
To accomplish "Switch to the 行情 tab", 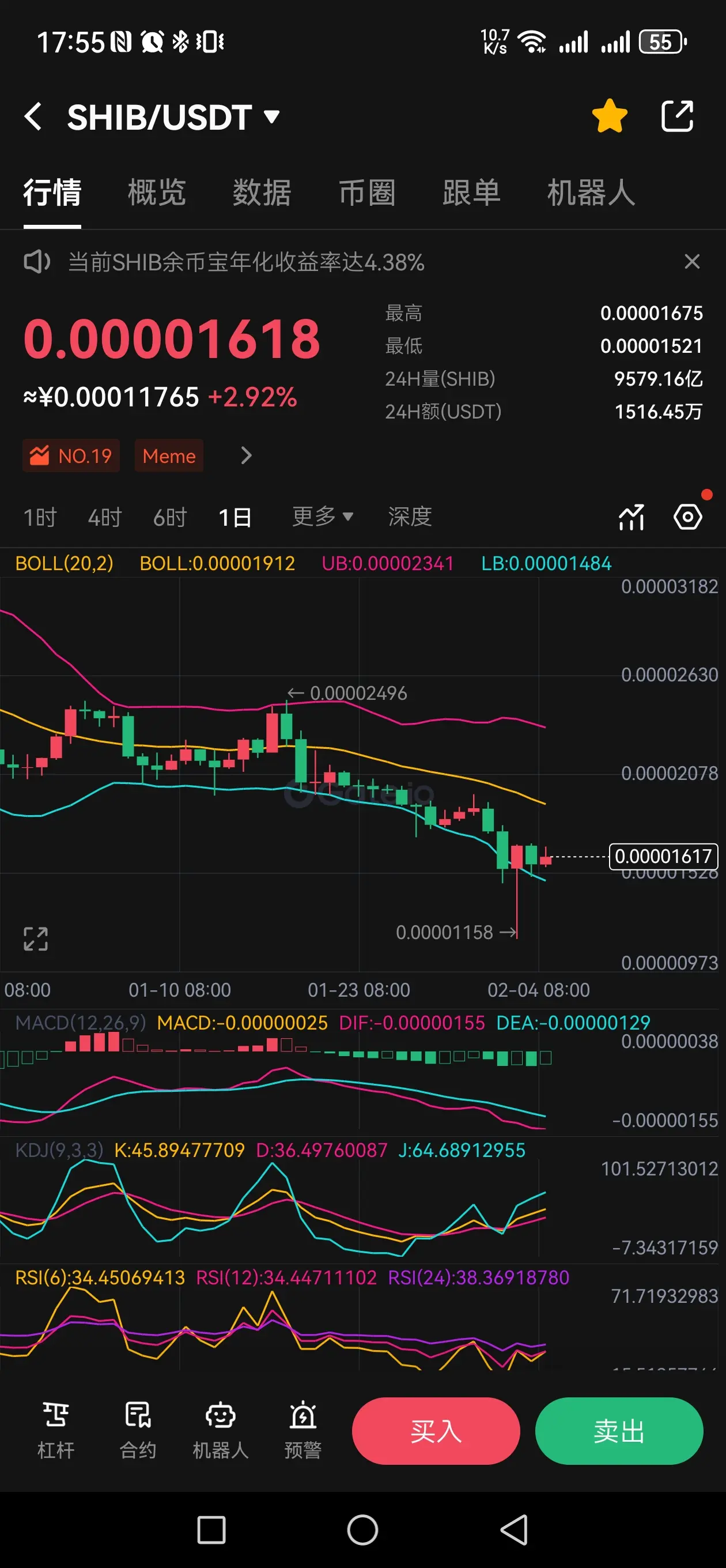I will coord(52,193).
